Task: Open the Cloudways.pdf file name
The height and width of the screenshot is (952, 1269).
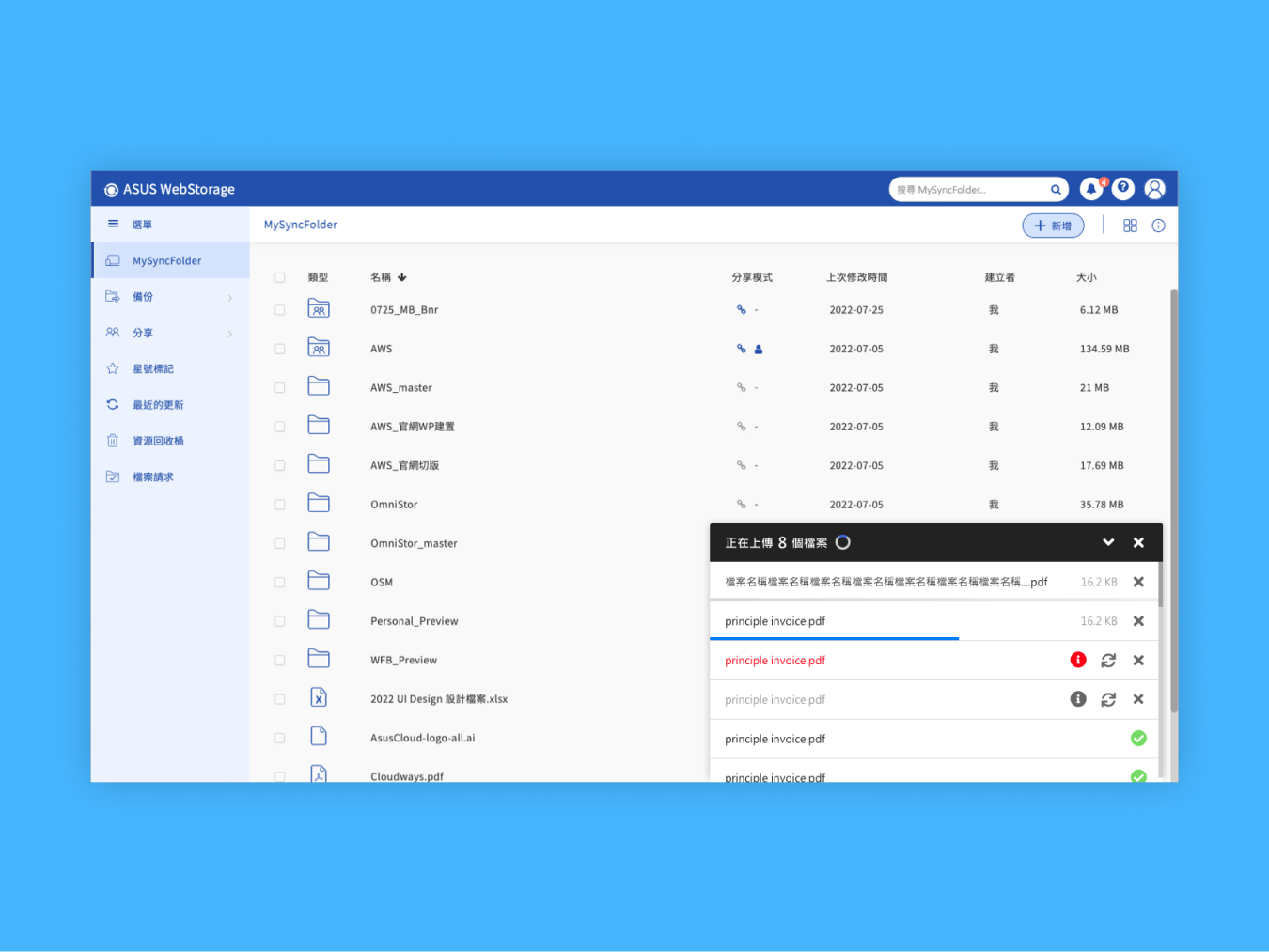Action: (x=407, y=776)
